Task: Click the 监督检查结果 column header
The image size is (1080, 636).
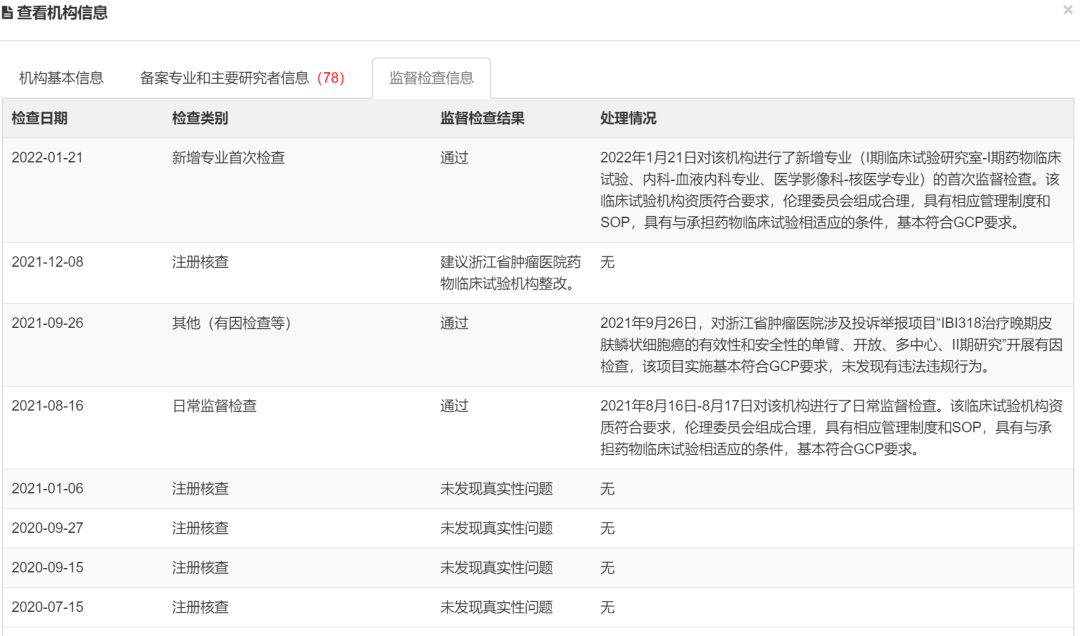Action: 483,118
